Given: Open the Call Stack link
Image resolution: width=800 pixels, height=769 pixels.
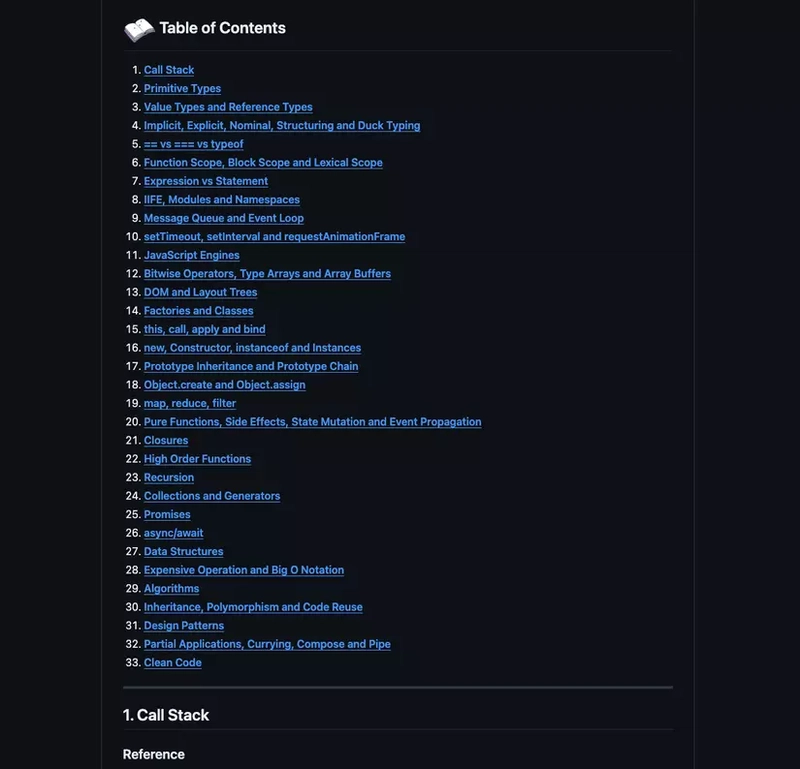Looking at the screenshot, I should tap(169, 70).
